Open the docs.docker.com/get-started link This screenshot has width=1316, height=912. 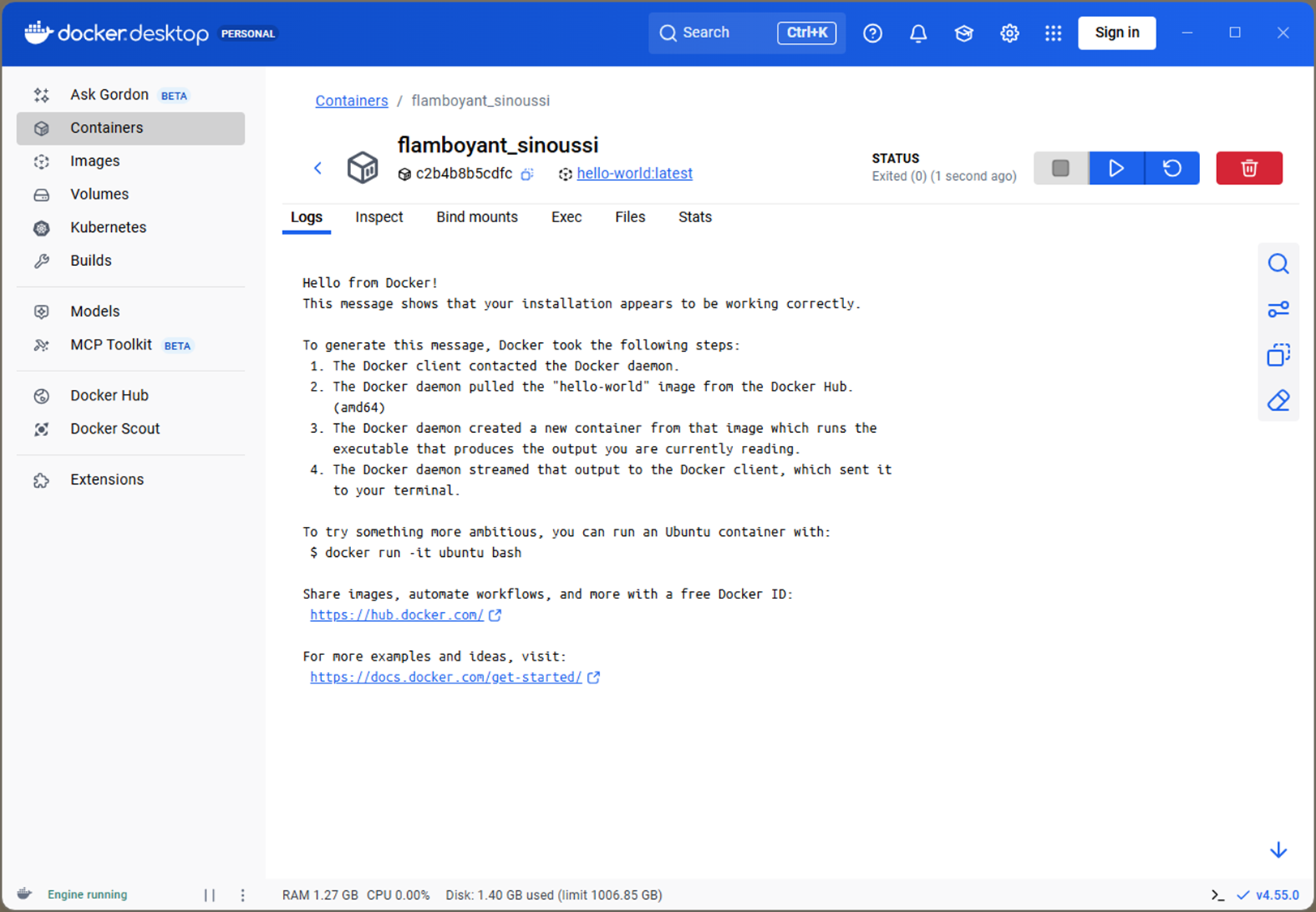pyautogui.click(x=446, y=678)
